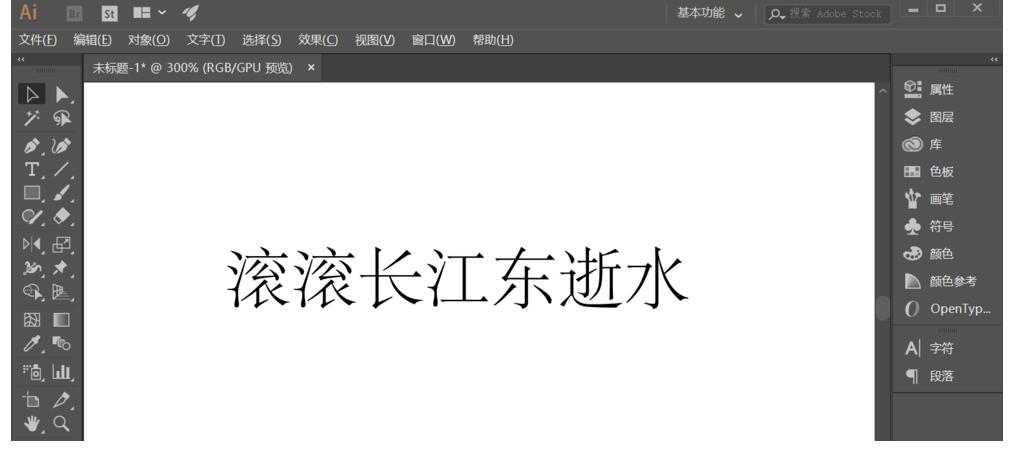This screenshot has height=449, width=1036.
Task: Click the 搜索 Adobe Stock search field
Action: (828, 14)
